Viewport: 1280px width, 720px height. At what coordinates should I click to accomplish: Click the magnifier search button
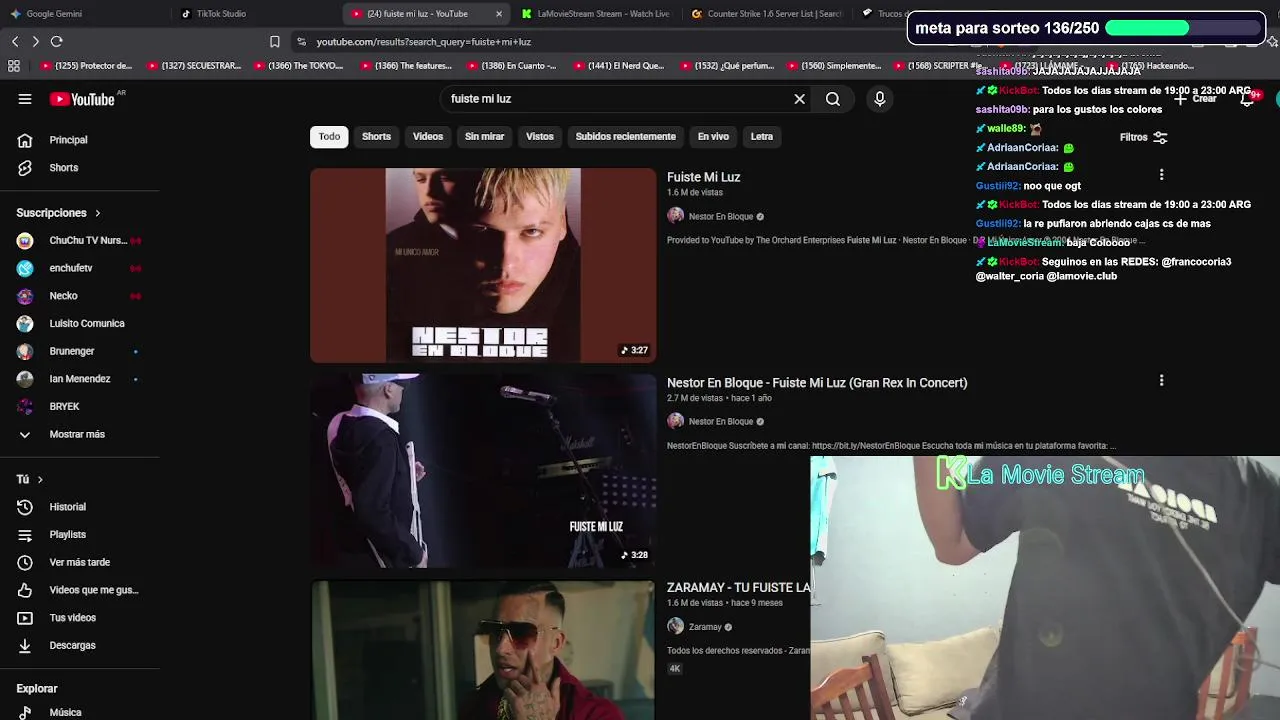tap(832, 99)
